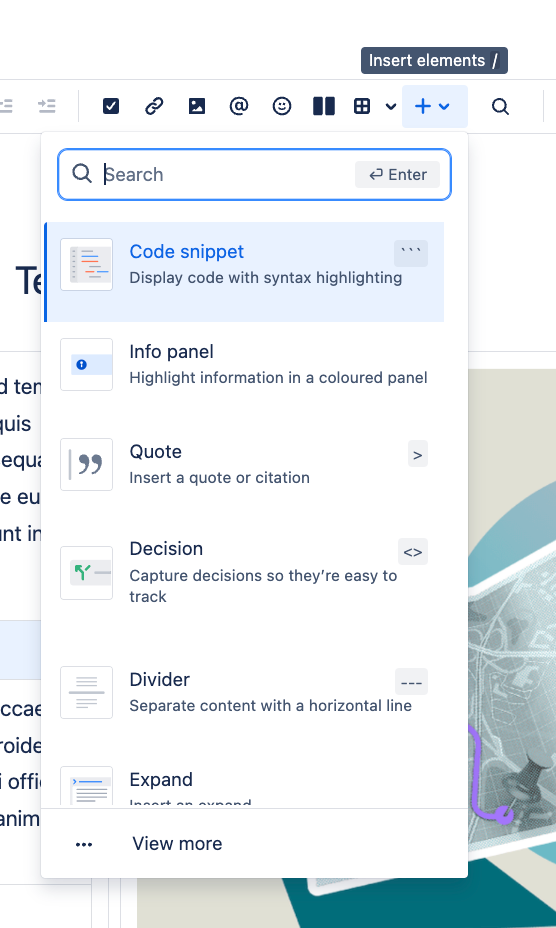
Task: Click the image icon to add media
Action: tap(197, 106)
